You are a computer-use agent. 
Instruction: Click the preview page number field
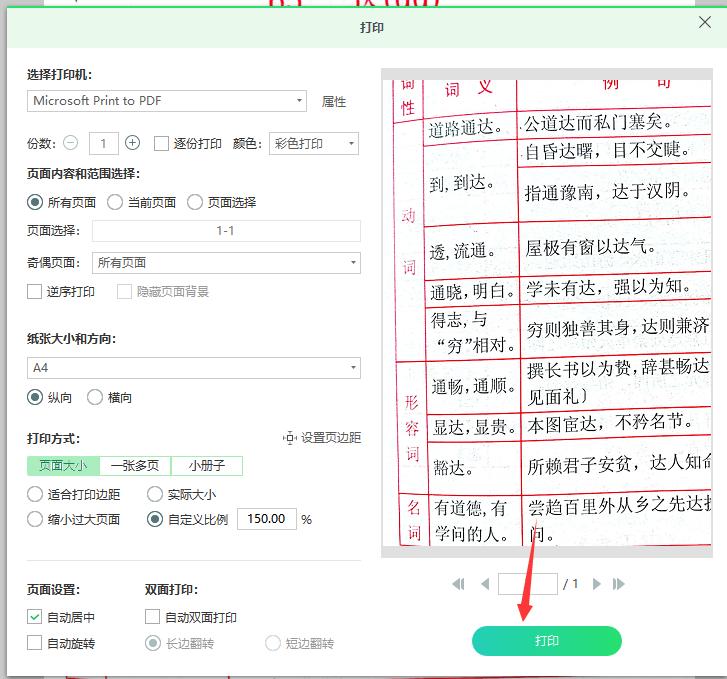528,584
